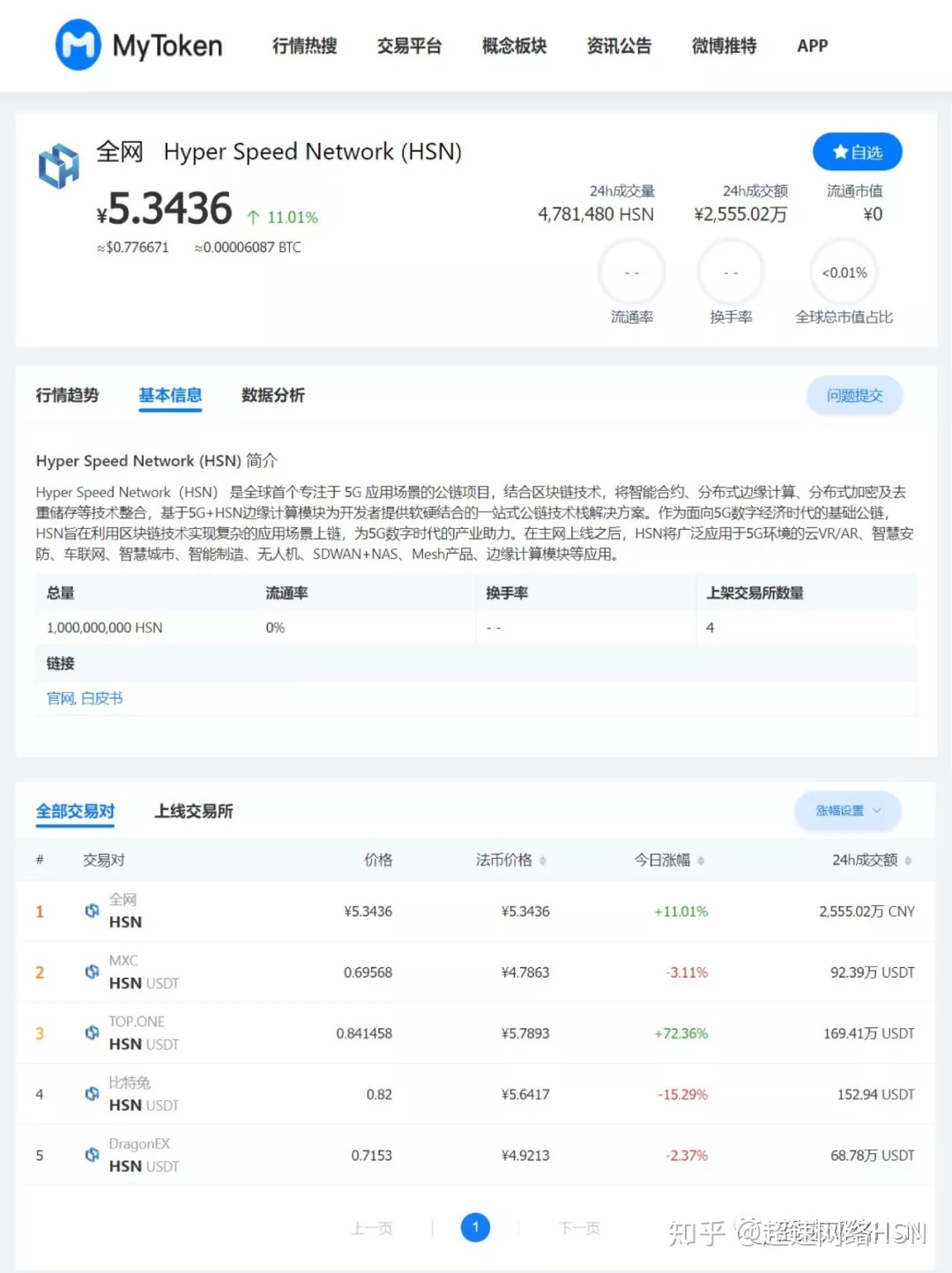Click the MyToken logo icon
952x1273 pixels.
point(78,45)
